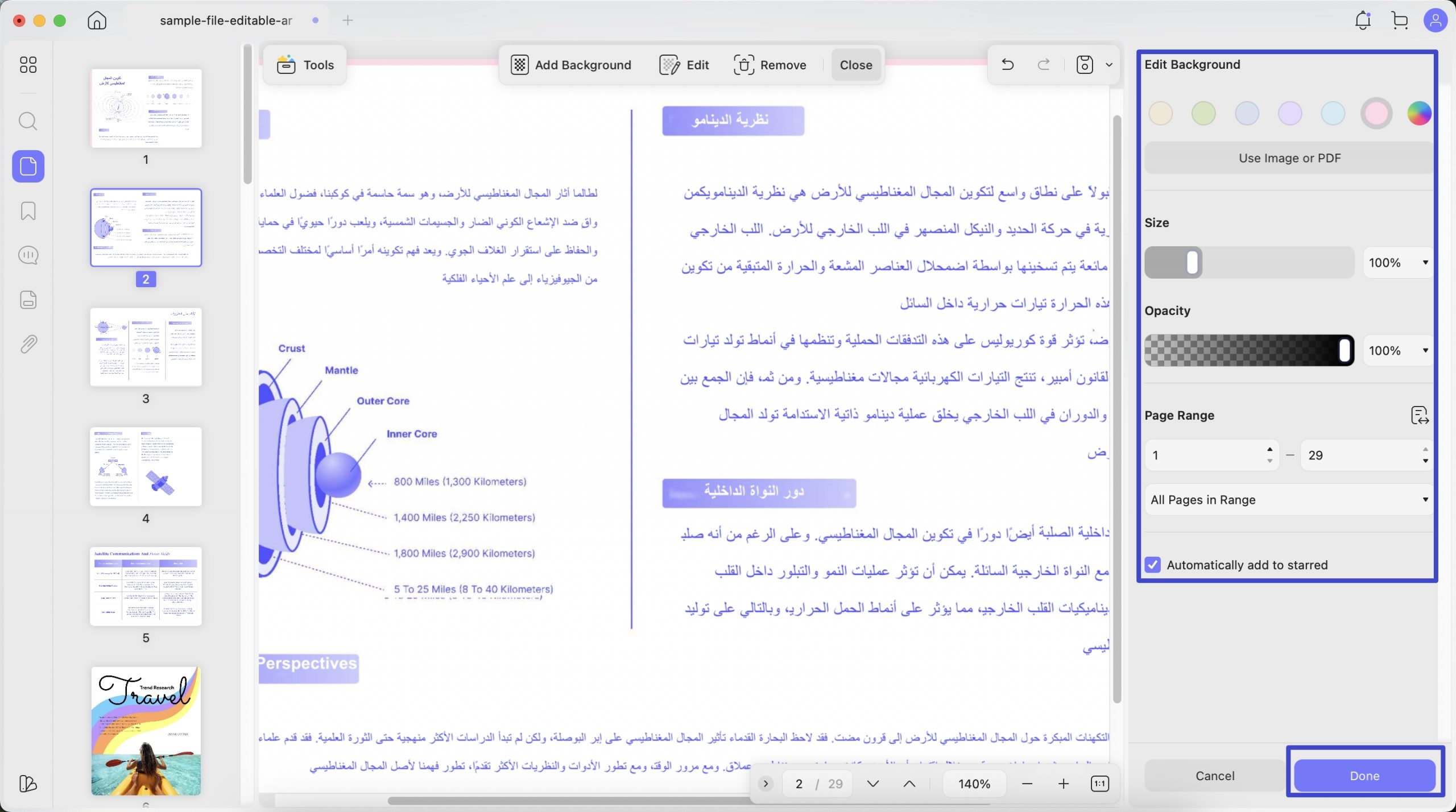Click the Size slider handle
The height and width of the screenshot is (812, 1456).
tap(1192, 263)
